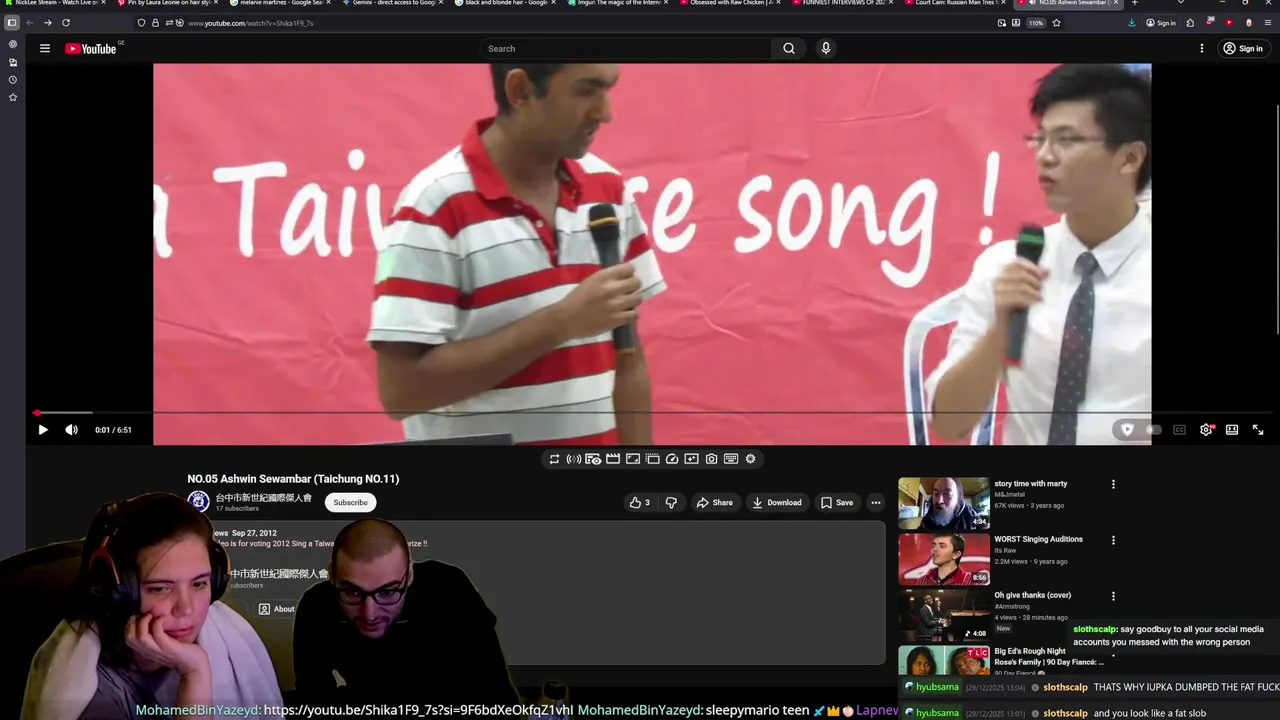Open options menu for 'story time with marty'

1113,484
